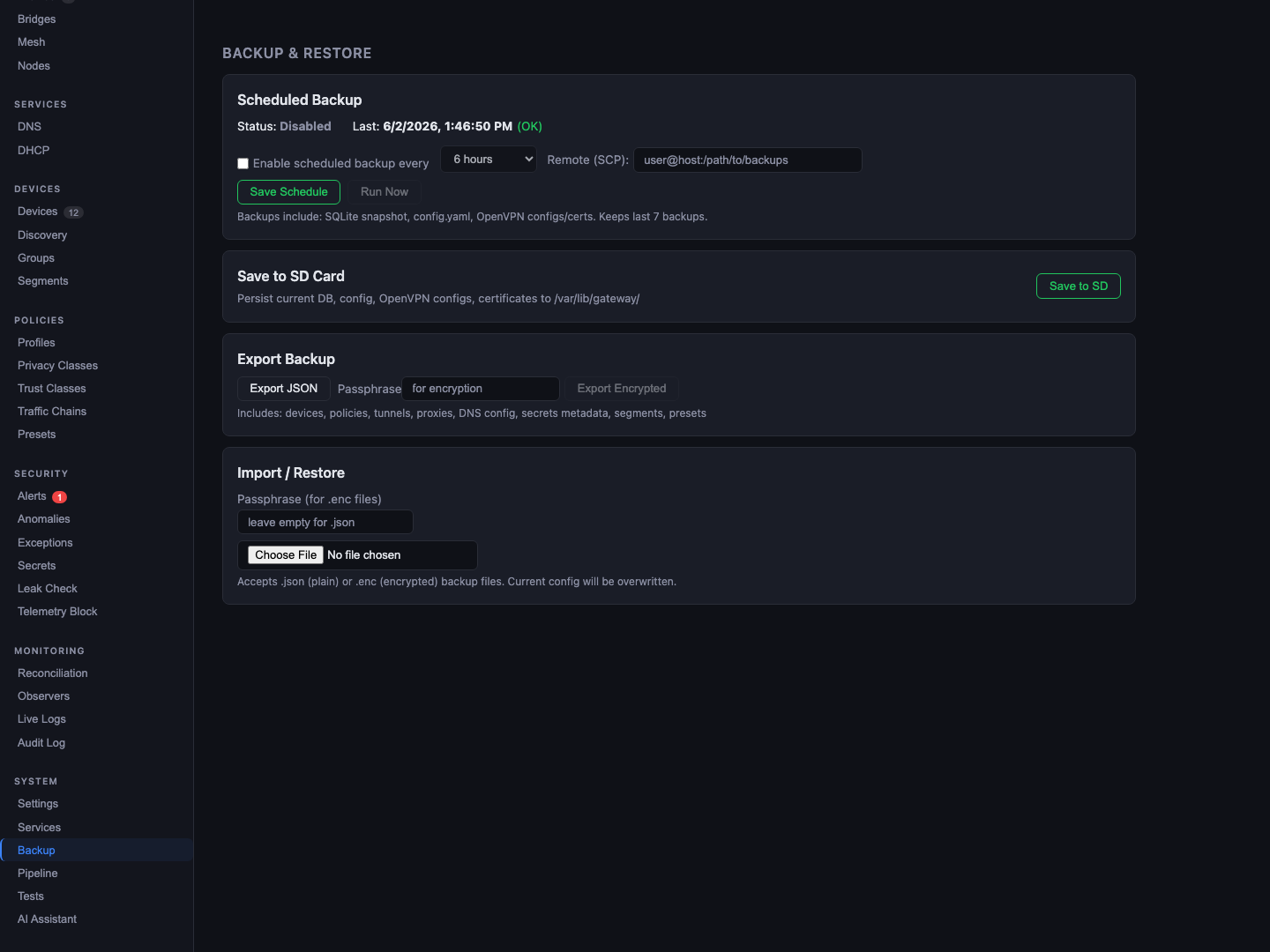Open Bridges in sidebar
The image size is (1270, 952).
(37, 19)
